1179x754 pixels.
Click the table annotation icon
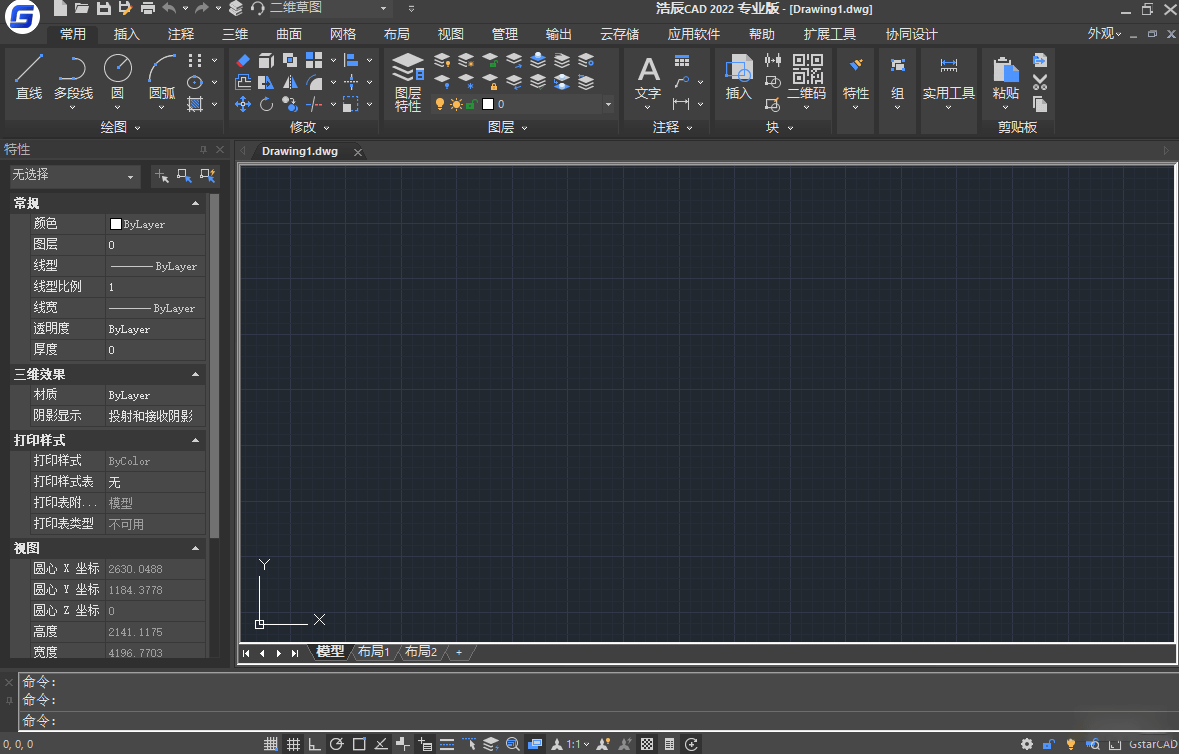click(x=682, y=61)
